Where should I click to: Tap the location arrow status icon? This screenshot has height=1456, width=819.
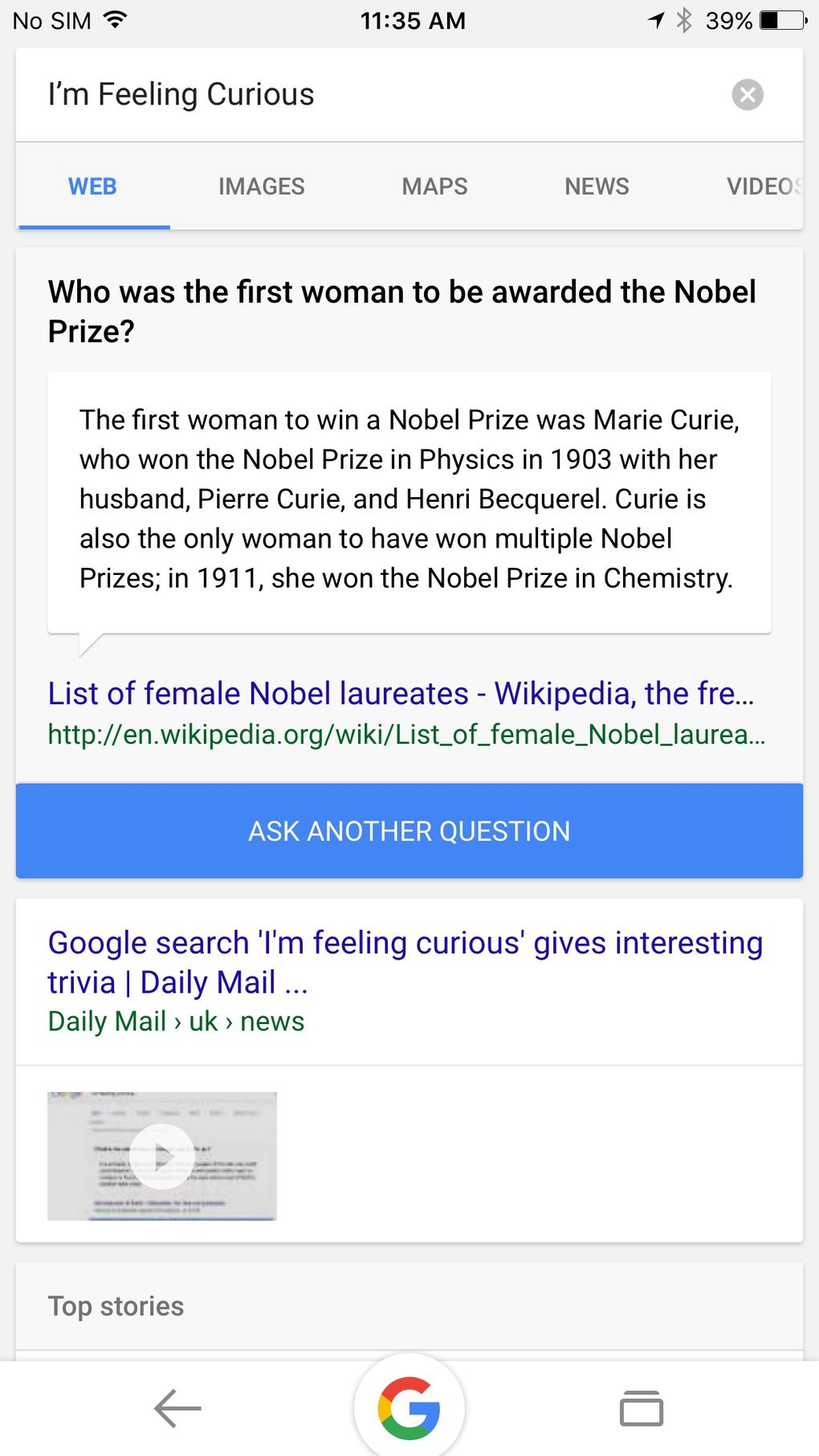pos(657,20)
